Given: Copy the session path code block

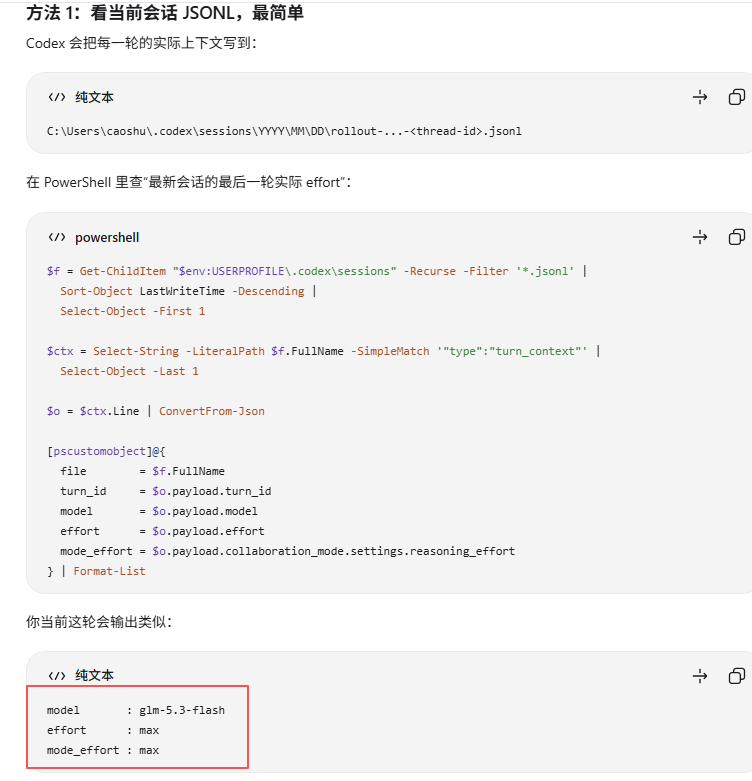Looking at the screenshot, I should pyautogui.click(x=737, y=97).
